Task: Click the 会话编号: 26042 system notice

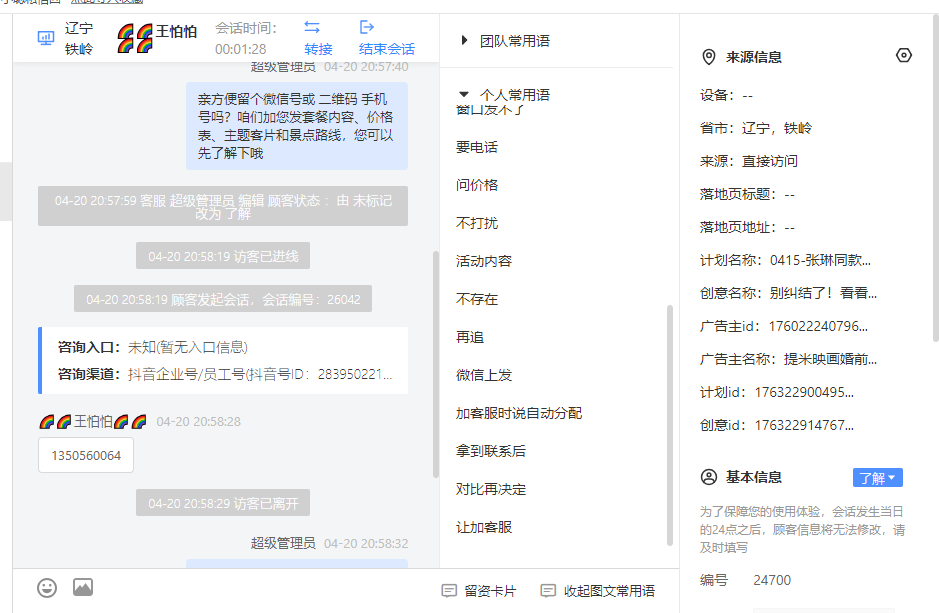Action: tap(223, 299)
